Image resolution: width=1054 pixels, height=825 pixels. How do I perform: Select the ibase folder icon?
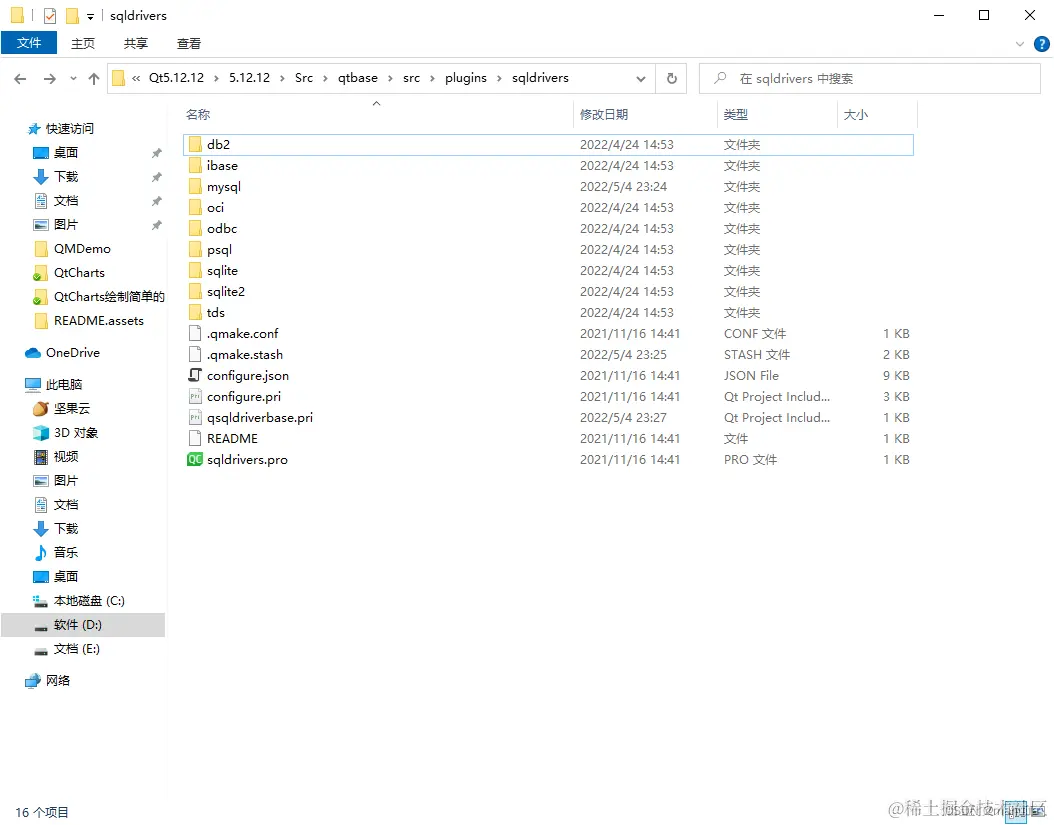tap(195, 165)
